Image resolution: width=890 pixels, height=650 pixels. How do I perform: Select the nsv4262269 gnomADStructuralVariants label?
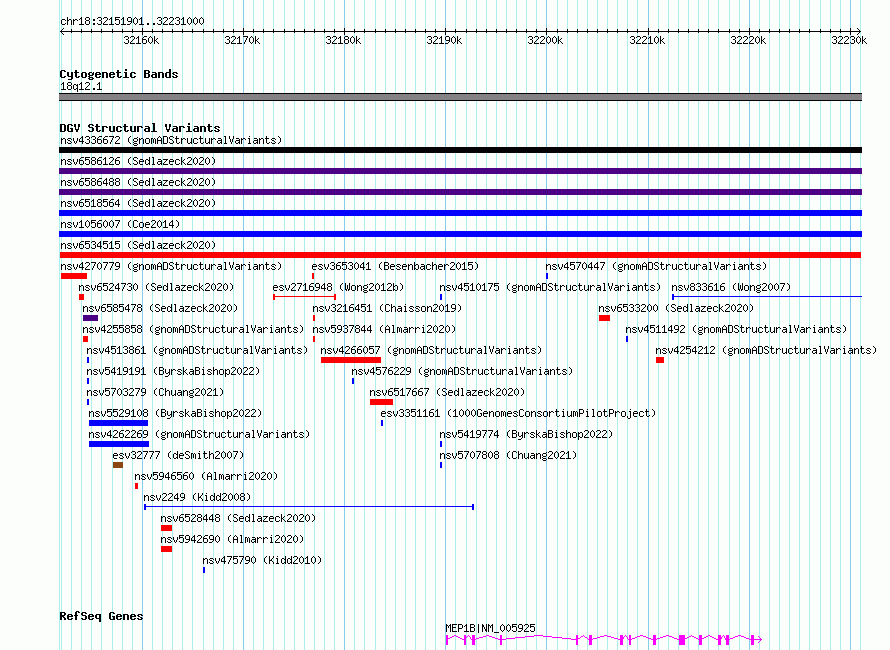199,434
